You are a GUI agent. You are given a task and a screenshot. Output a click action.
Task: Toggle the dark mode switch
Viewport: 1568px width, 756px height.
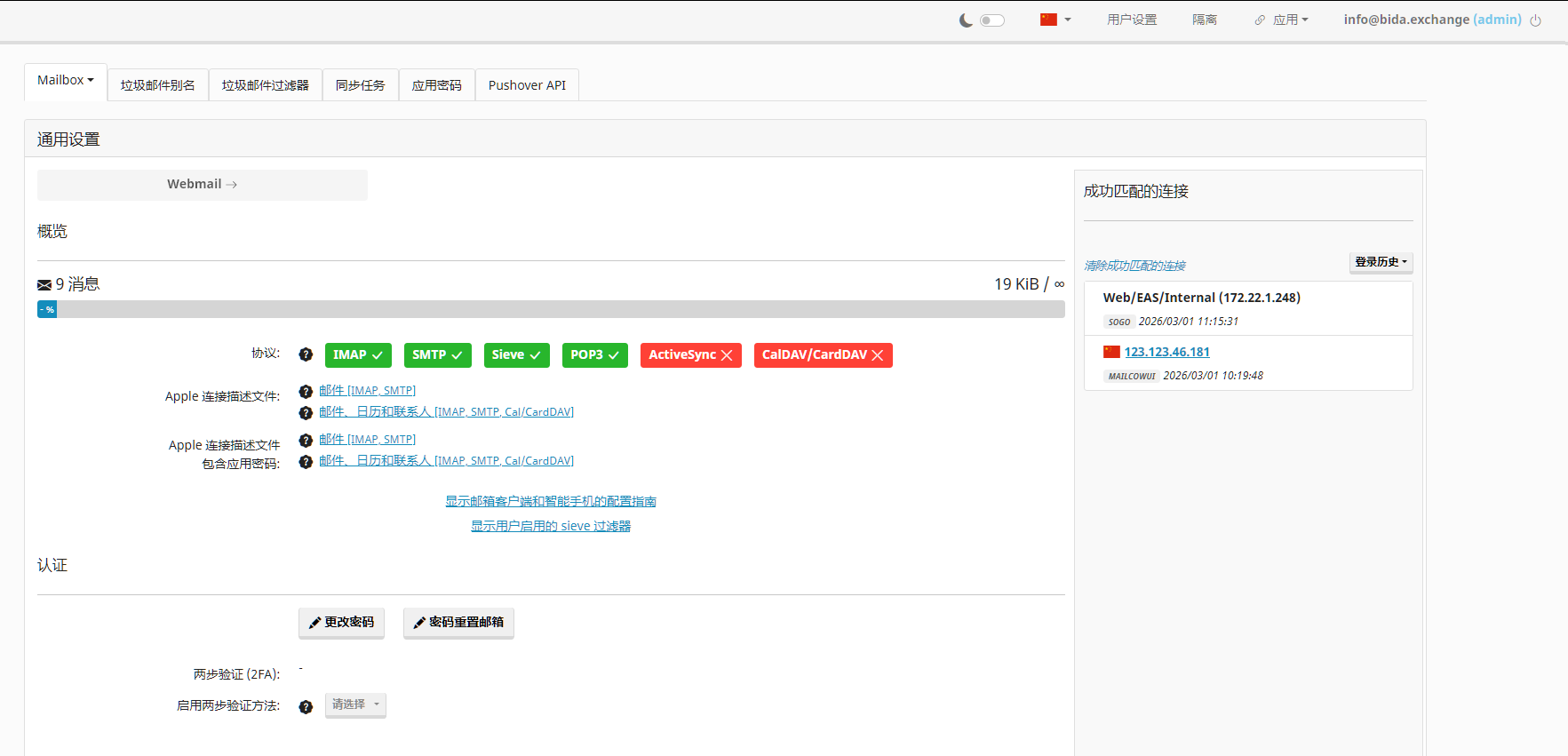click(x=991, y=20)
